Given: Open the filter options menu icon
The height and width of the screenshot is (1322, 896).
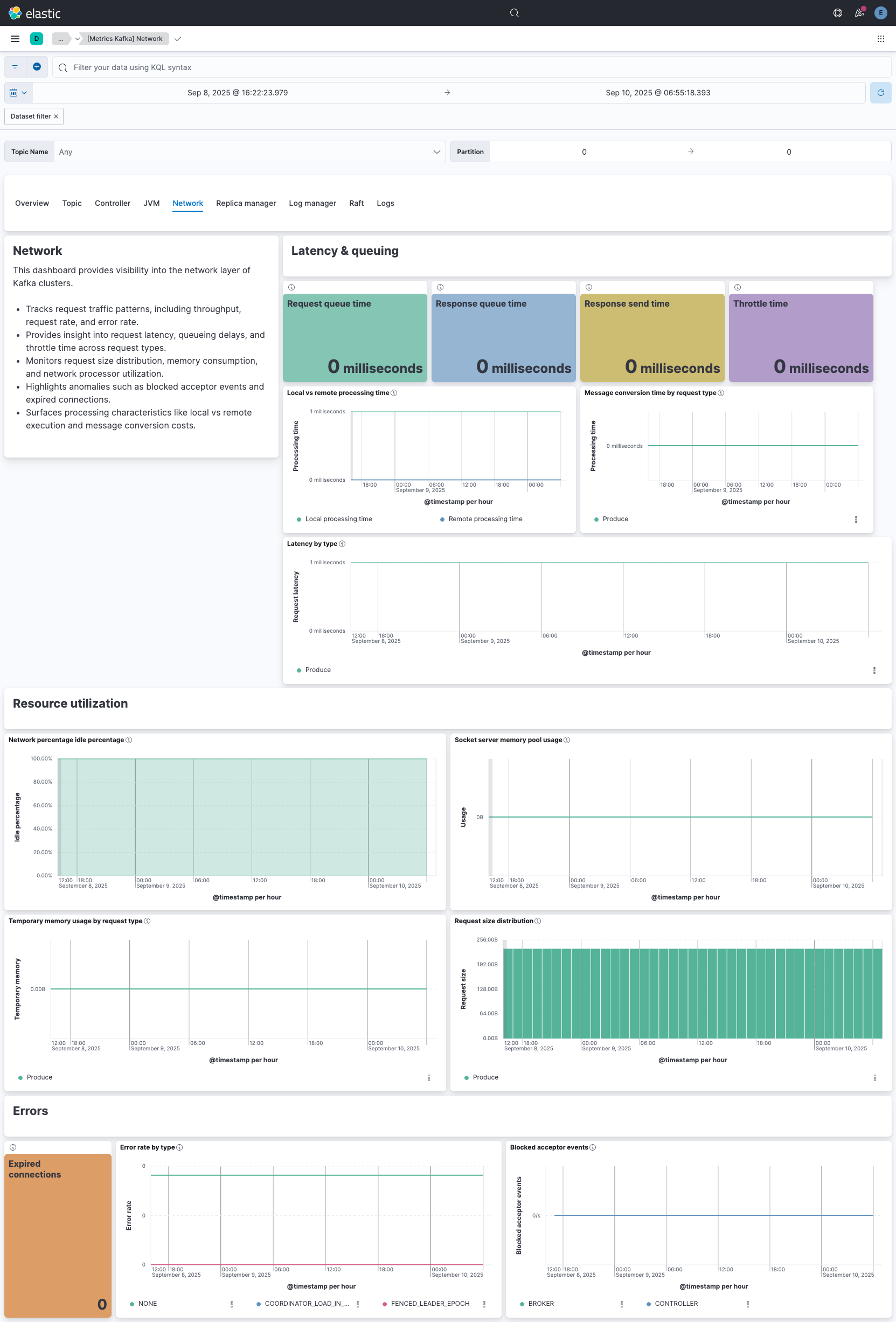Looking at the screenshot, I should point(15,67).
